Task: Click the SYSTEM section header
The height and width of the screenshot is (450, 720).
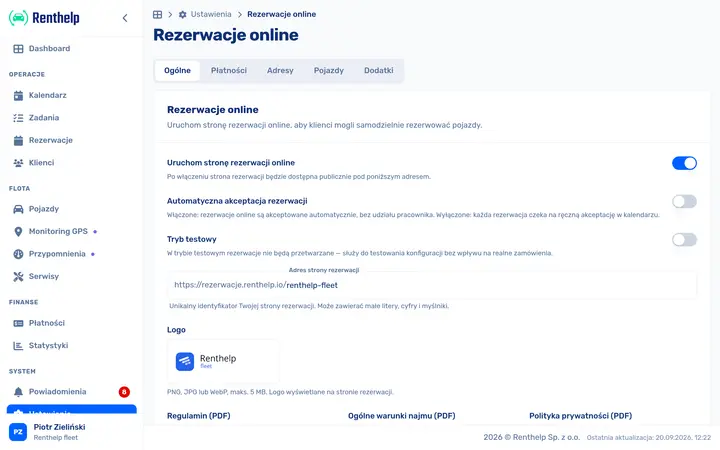Action: [22, 371]
